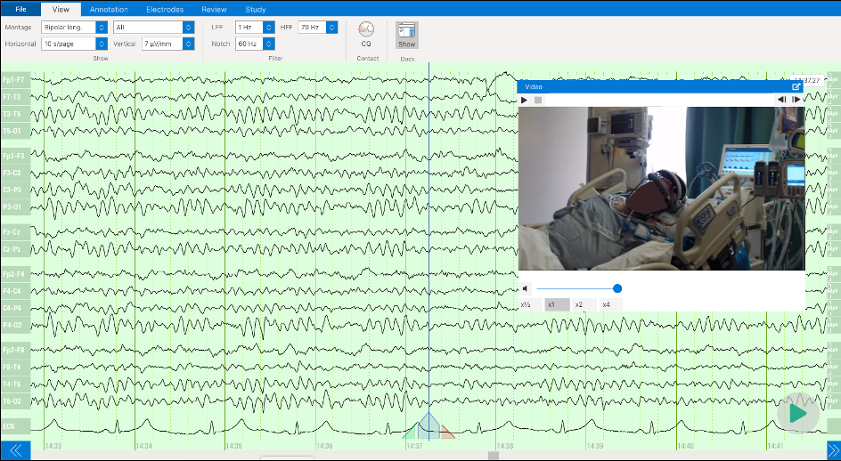The image size is (841, 461).
Task: Select the P4-O2 channel label
Action: pyautogui.click(x=16, y=325)
